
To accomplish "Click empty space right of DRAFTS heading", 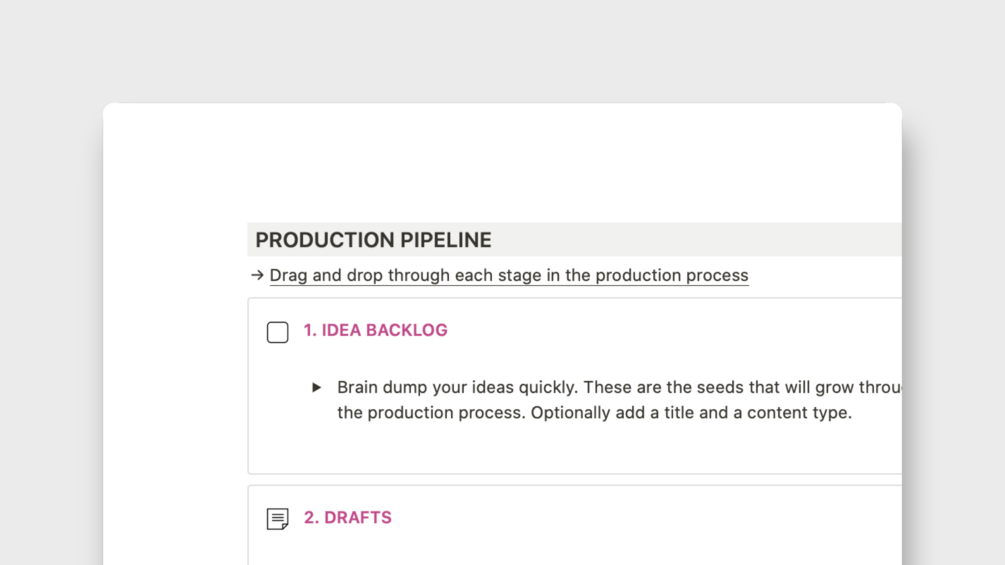I will tap(650, 518).
